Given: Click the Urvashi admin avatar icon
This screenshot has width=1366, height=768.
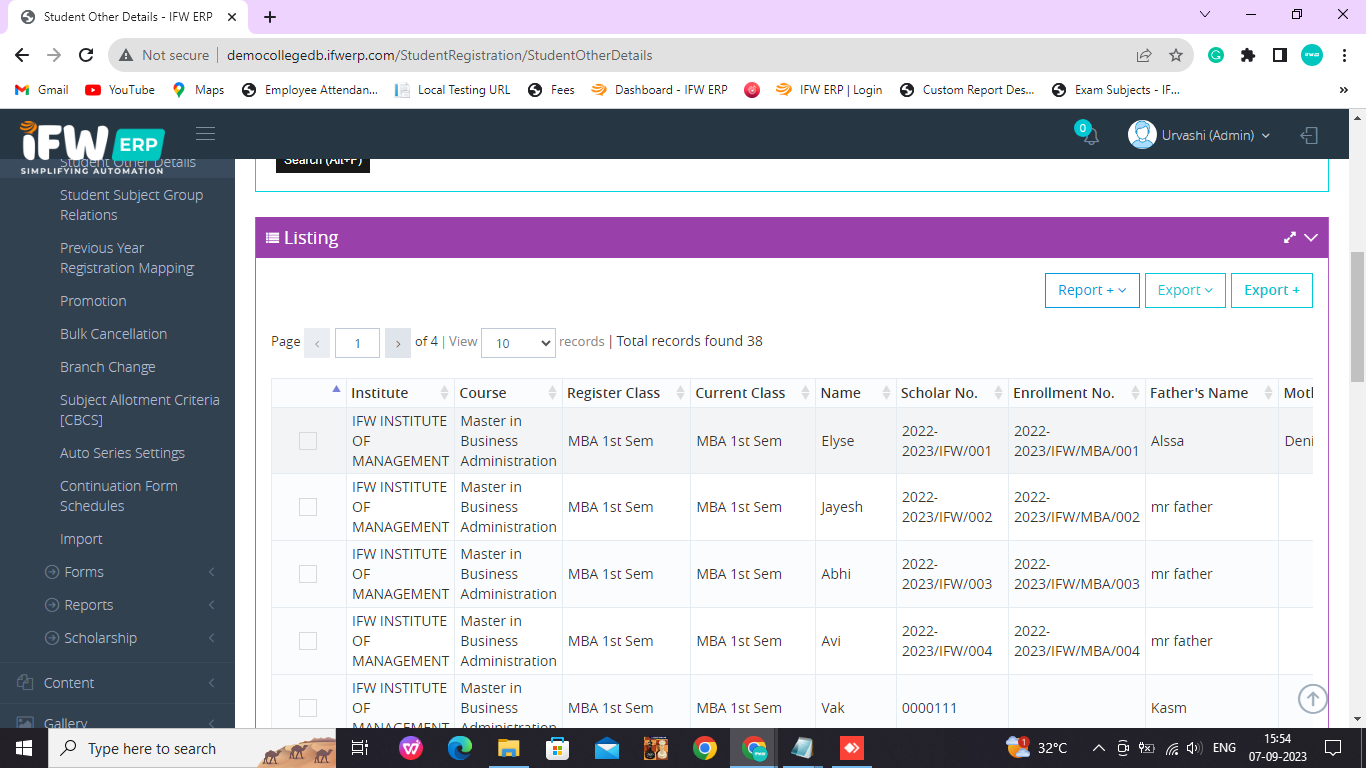Looking at the screenshot, I should pos(1142,135).
